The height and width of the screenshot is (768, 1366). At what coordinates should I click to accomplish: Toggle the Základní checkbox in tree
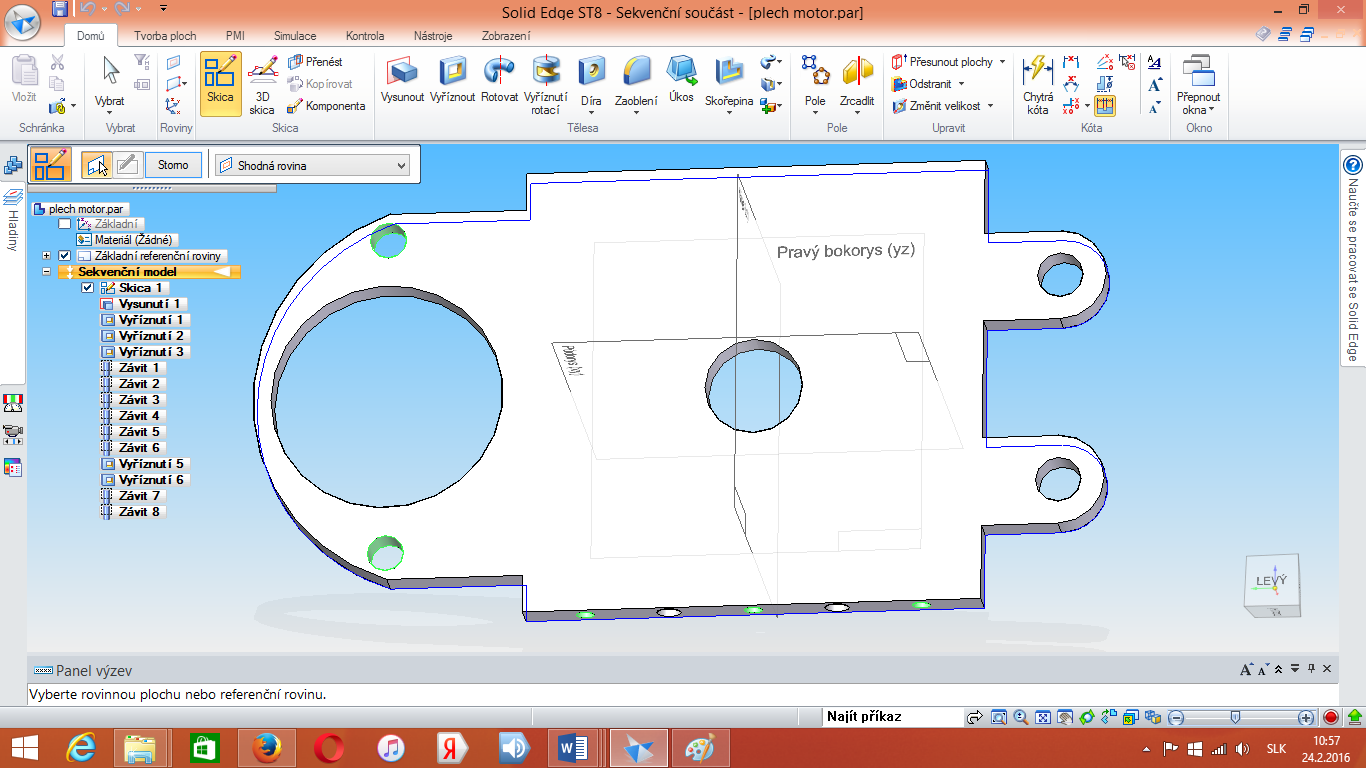65,224
